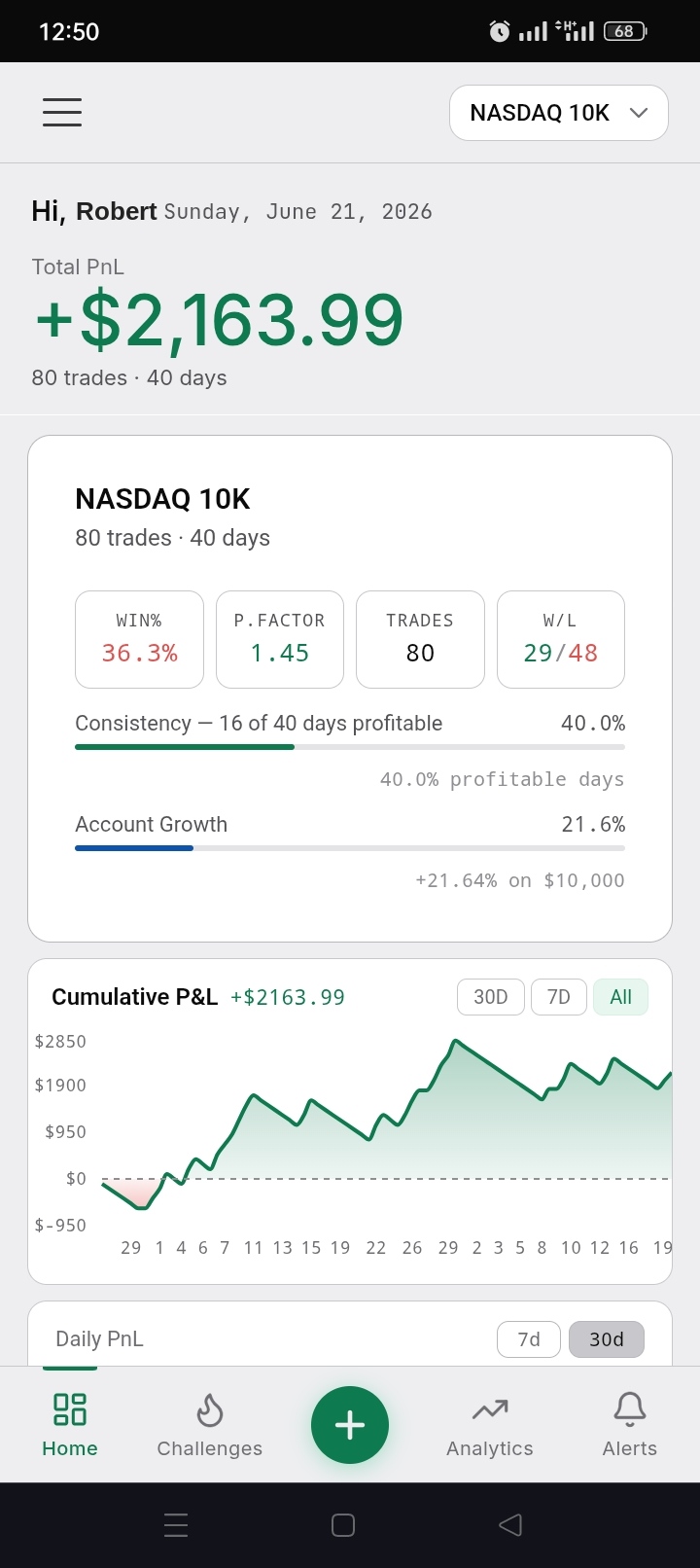The width and height of the screenshot is (700, 1568).
Task: Tap the Android home square button
Action: pos(343,1525)
